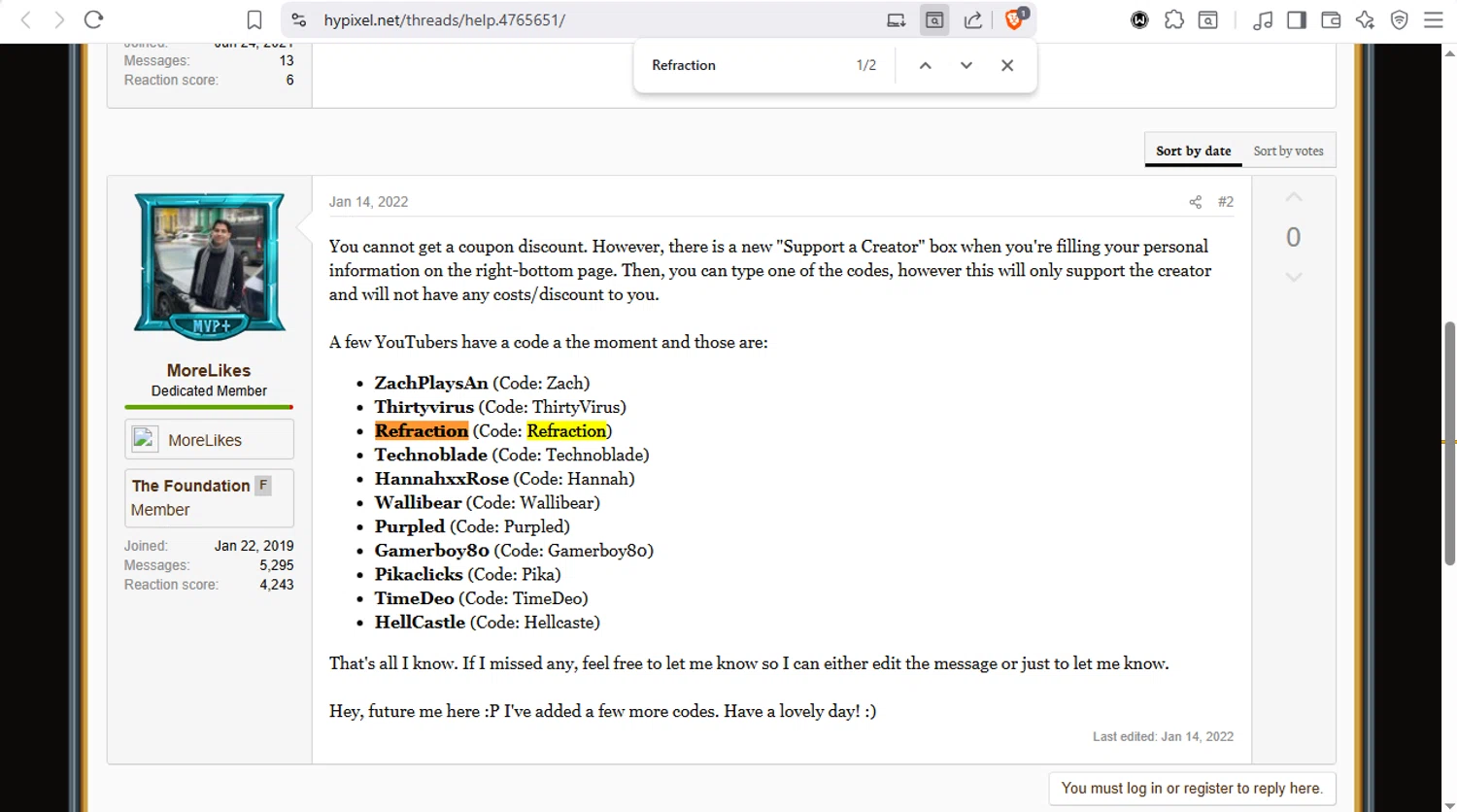Open Leo AI sparkle icon
This screenshot has height=812, width=1457.
(x=1365, y=19)
